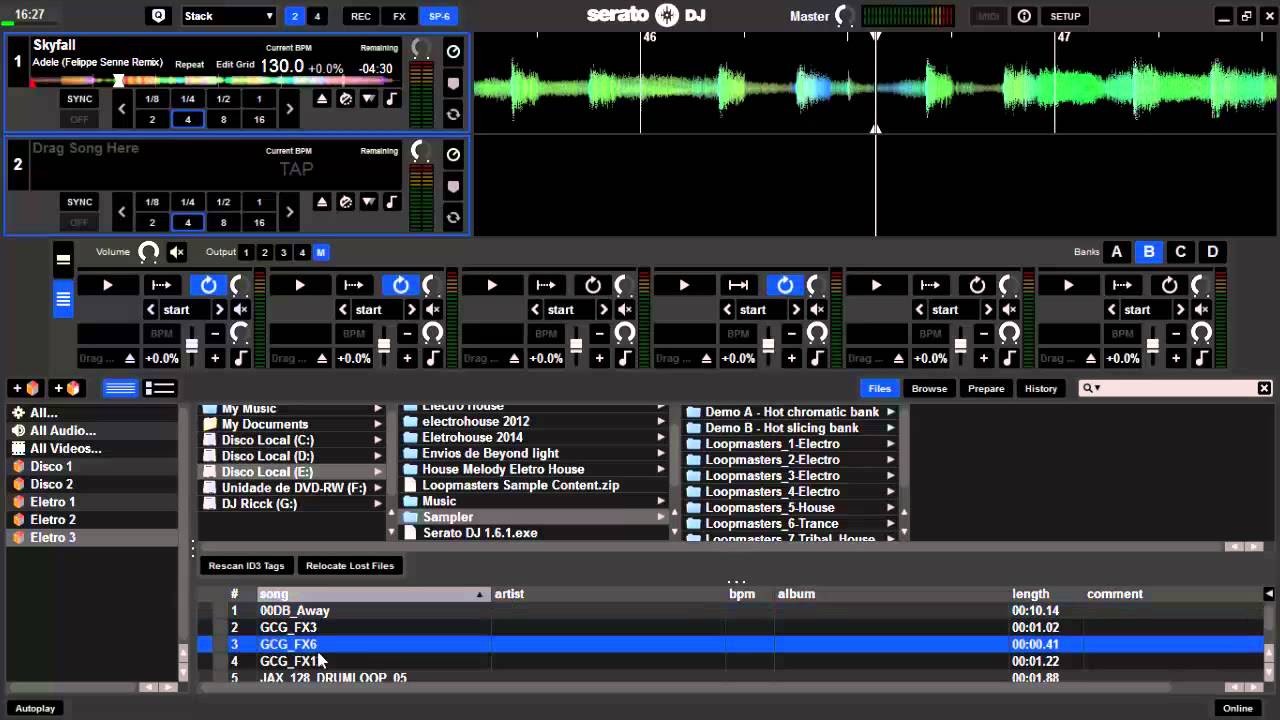The image size is (1280, 720).
Task: Click deck 1 tempo clock icon
Action: coord(453,52)
